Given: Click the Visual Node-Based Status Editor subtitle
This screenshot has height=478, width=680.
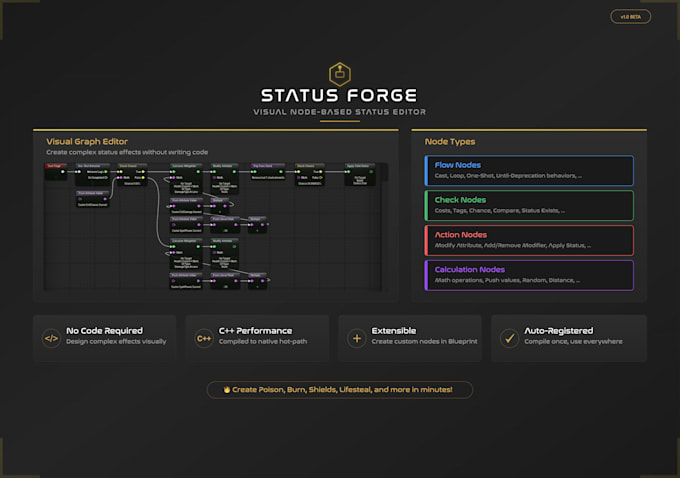Looking at the screenshot, I should pyautogui.click(x=340, y=112).
